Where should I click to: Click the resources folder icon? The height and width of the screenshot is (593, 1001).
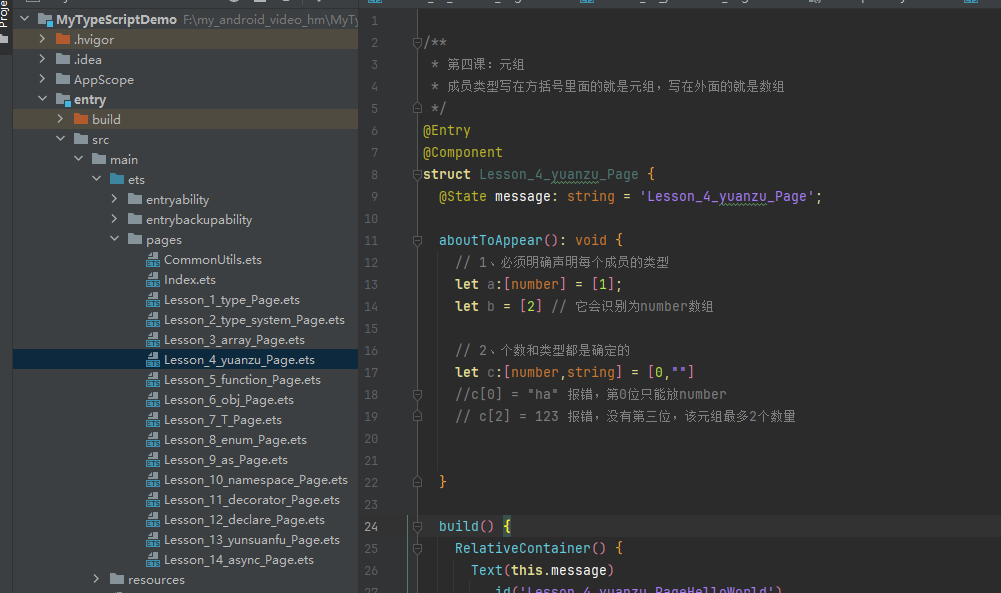pos(117,579)
